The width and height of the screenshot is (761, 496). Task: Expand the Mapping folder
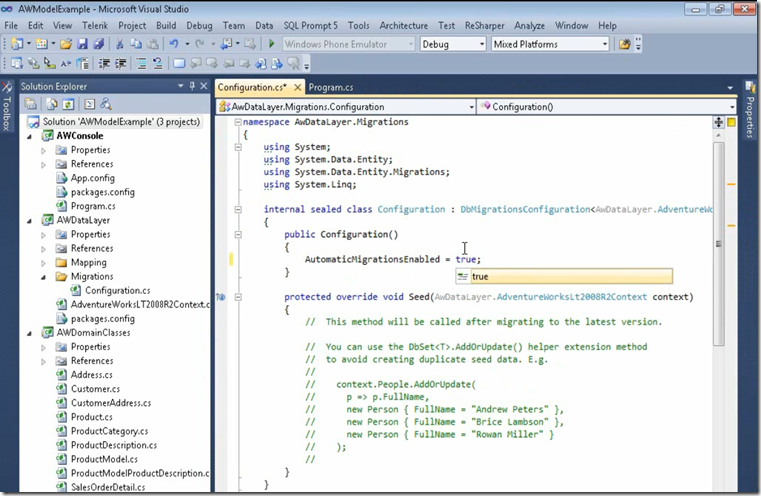[43, 263]
